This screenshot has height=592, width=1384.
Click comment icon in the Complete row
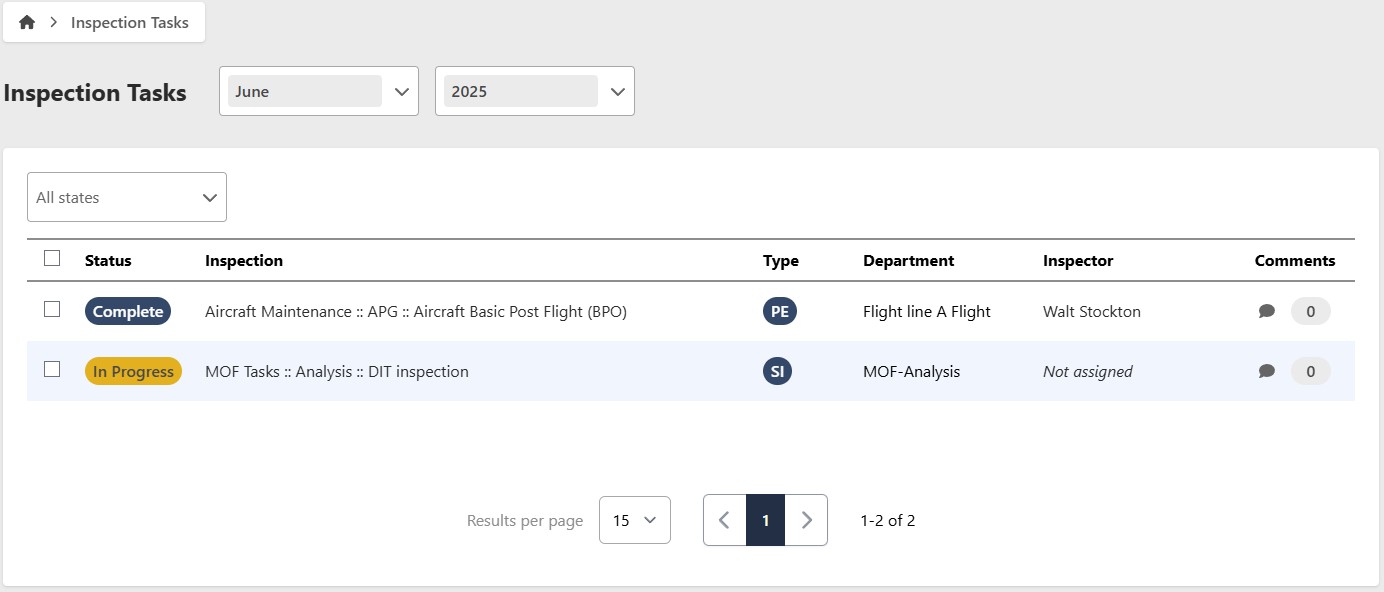click(1266, 311)
